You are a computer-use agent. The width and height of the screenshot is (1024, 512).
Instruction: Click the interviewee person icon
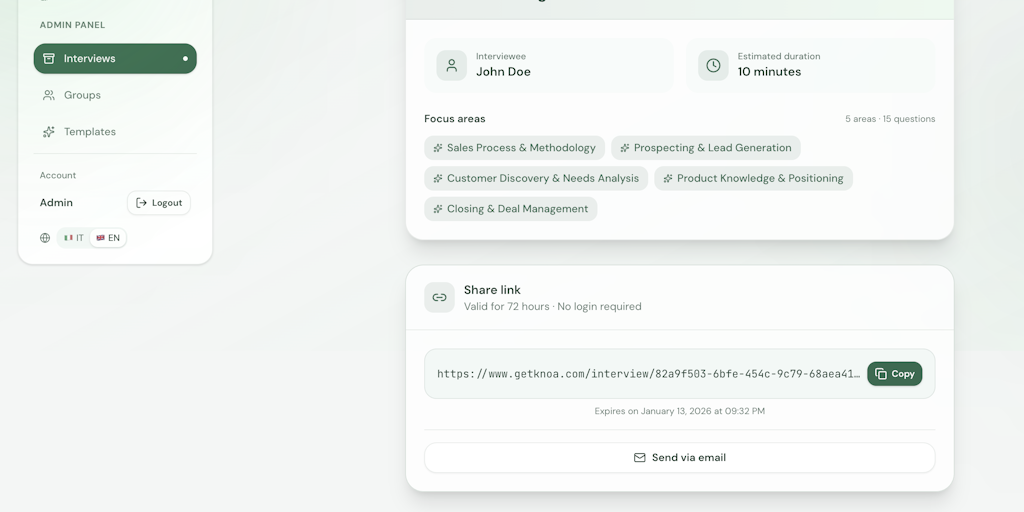tap(452, 66)
